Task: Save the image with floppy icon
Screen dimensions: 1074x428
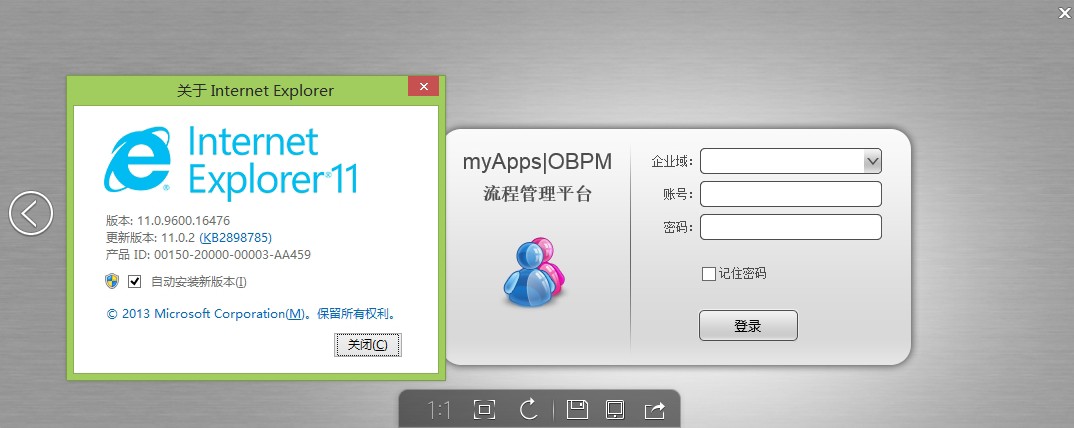Action: [577, 410]
